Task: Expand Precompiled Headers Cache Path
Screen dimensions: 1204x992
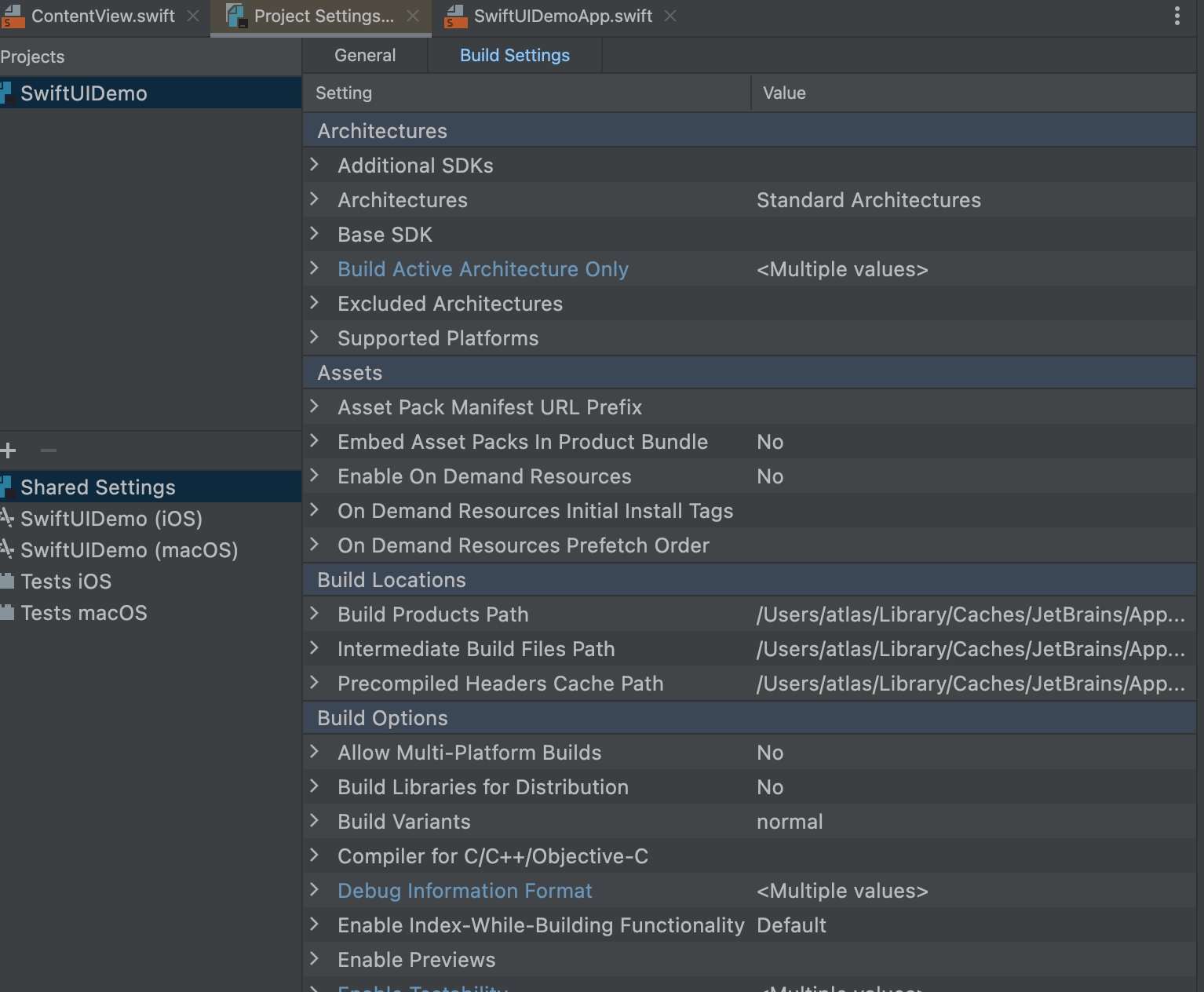Action: pyautogui.click(x=315, y=683)
